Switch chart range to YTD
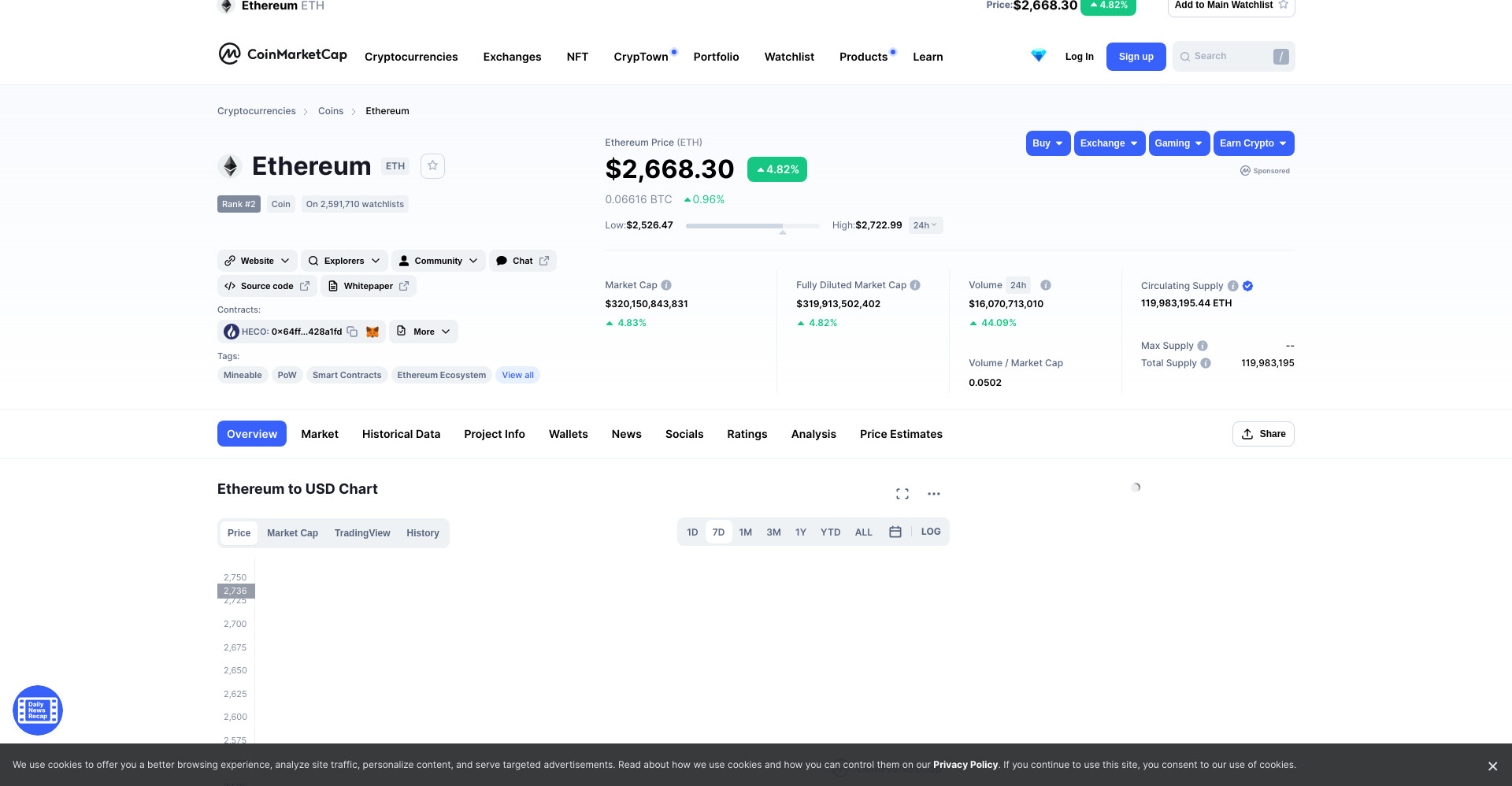The width and height of the screenshot is (1512, 786). (x=831, y=532)
